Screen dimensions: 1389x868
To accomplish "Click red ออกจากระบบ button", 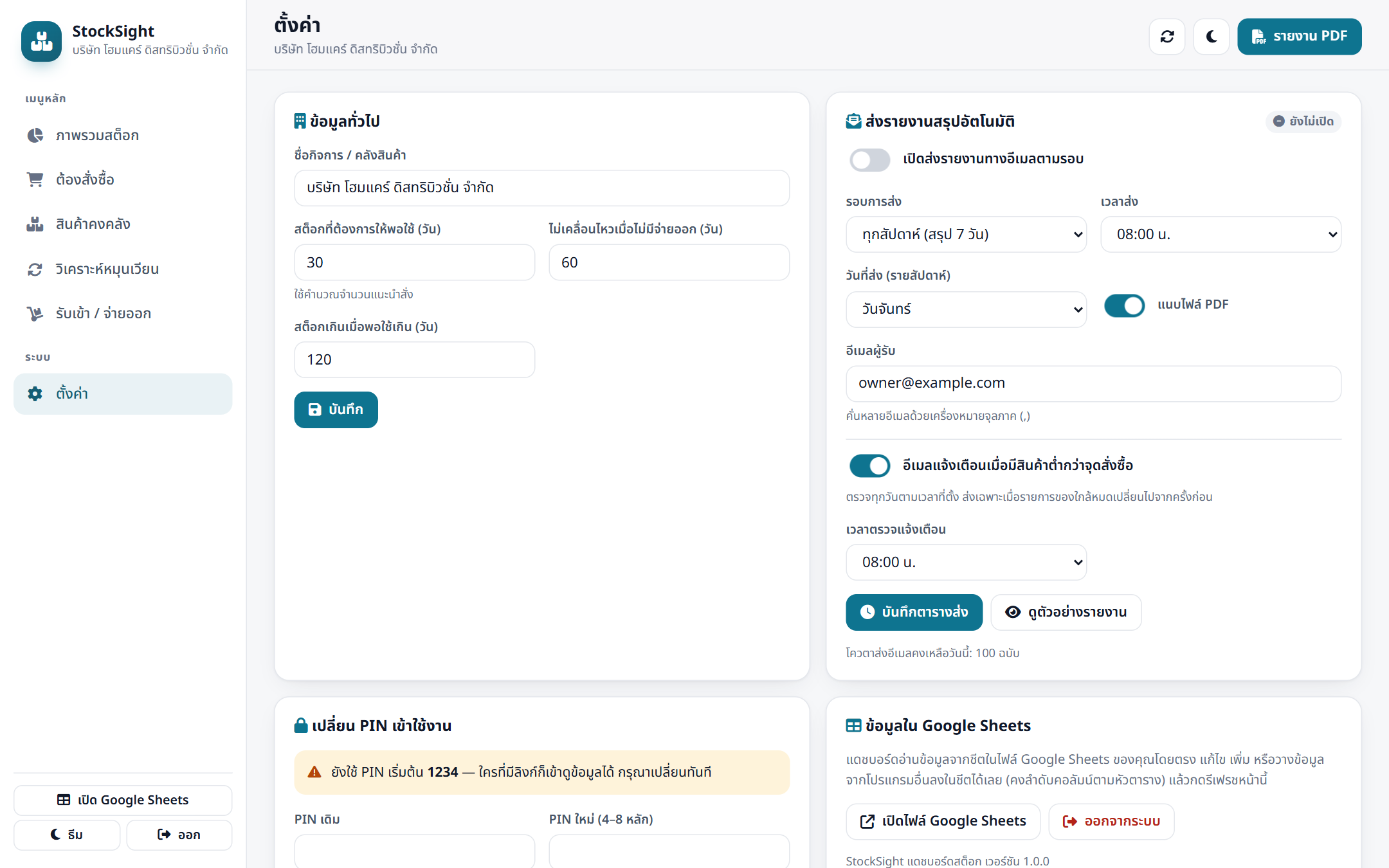I will pyautogui.click(x=1111, y=822).
